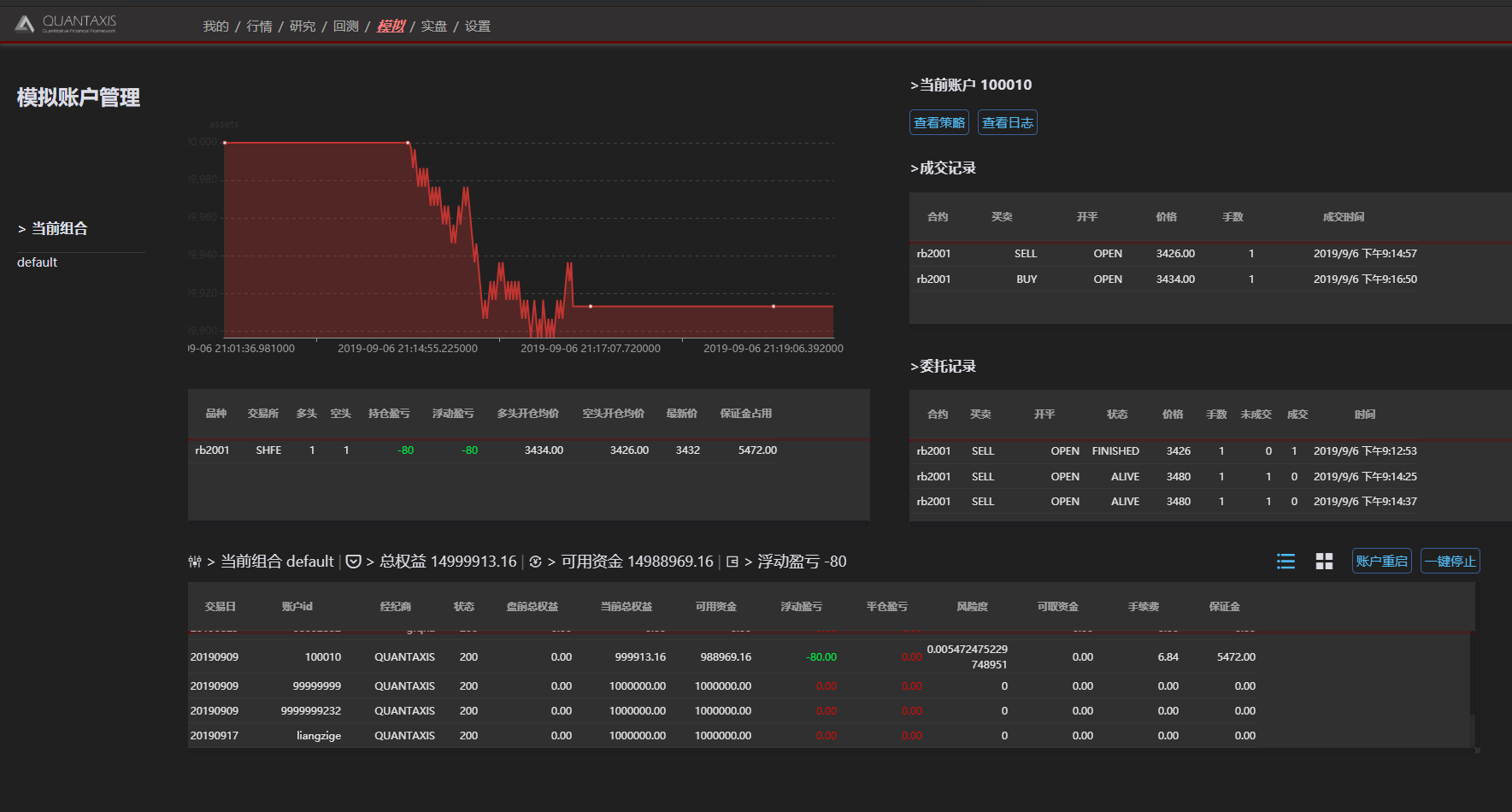Click the coin icon before 可用资金
Screen dimensions: 1512x812
click(535, 562)
